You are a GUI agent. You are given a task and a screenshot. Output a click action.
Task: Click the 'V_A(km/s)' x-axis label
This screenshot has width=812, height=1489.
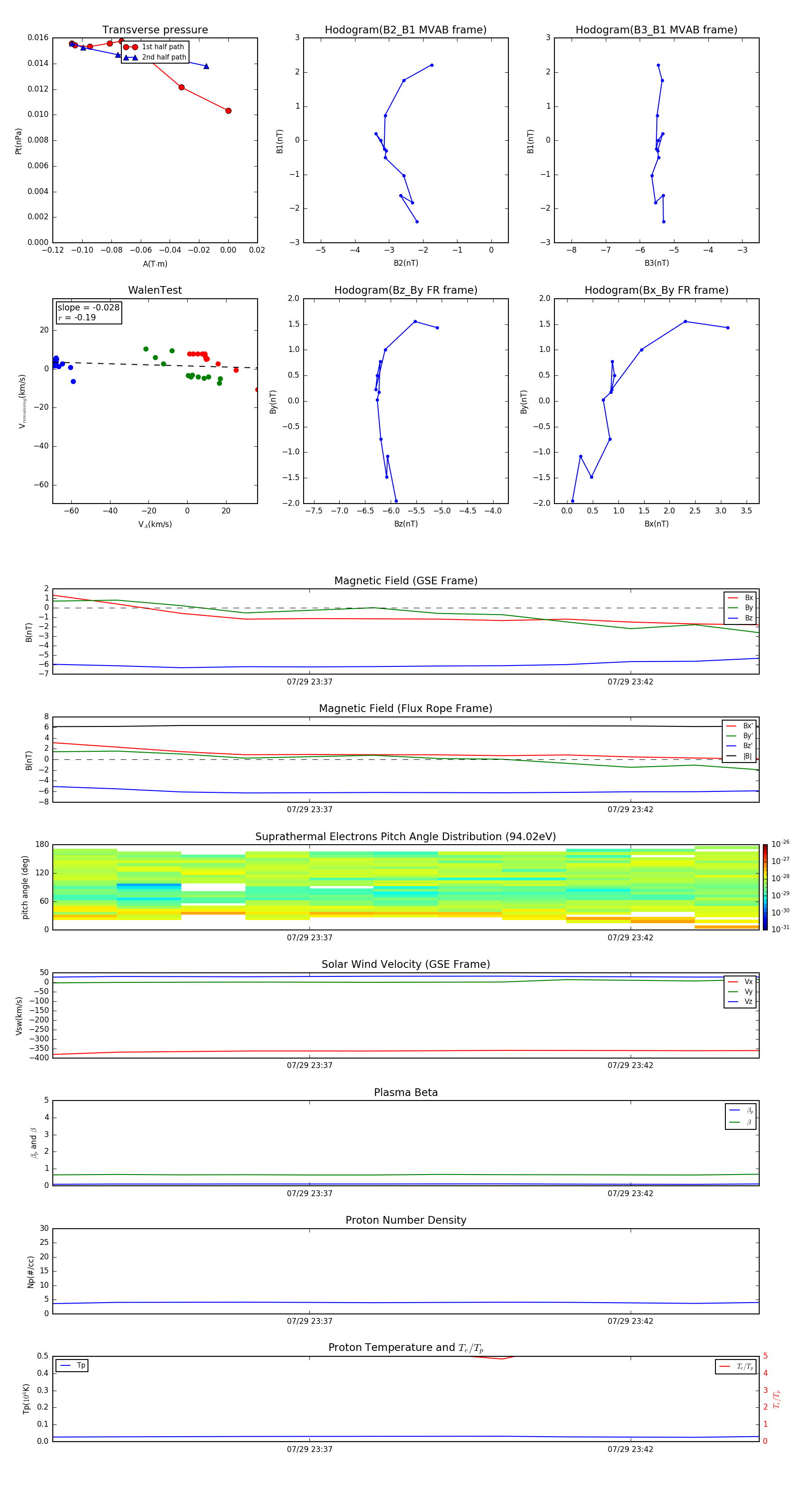(x=155, y=524)
